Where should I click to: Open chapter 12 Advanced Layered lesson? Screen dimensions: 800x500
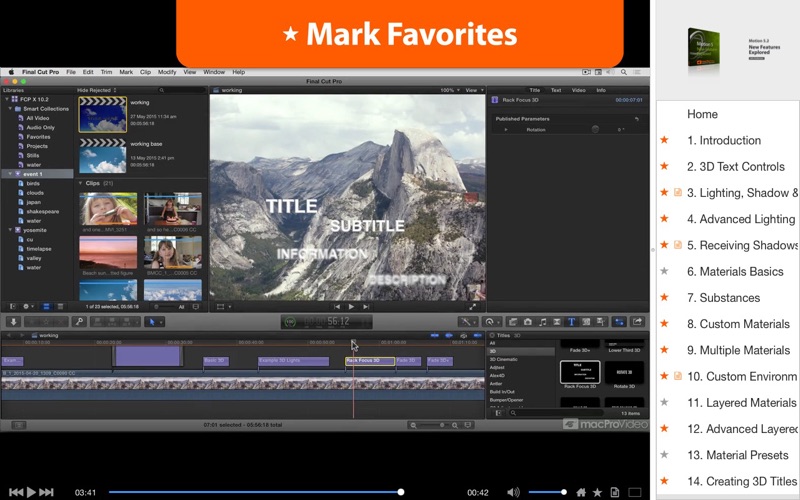tap(742, 429)
